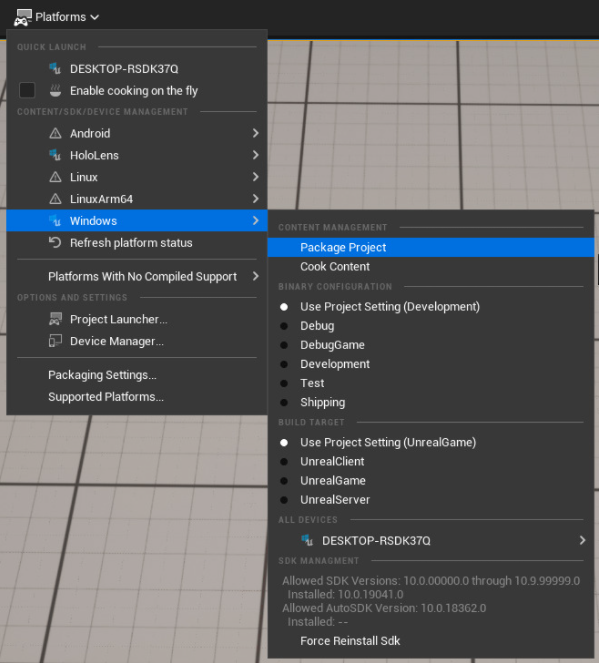The image size is (601, 663).
Task: Click the LinuxArm64 warning triangle icon
Action: click(x=55, y=199)
